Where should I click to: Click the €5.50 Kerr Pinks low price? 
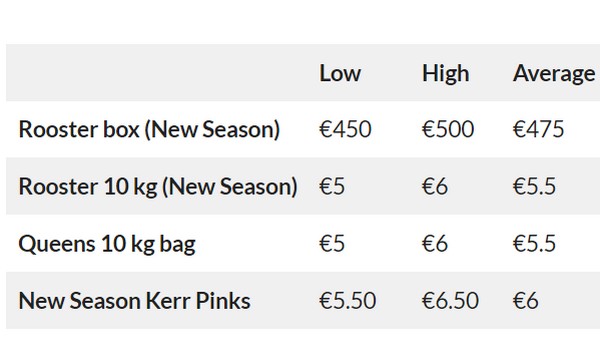tap(348, 301)
